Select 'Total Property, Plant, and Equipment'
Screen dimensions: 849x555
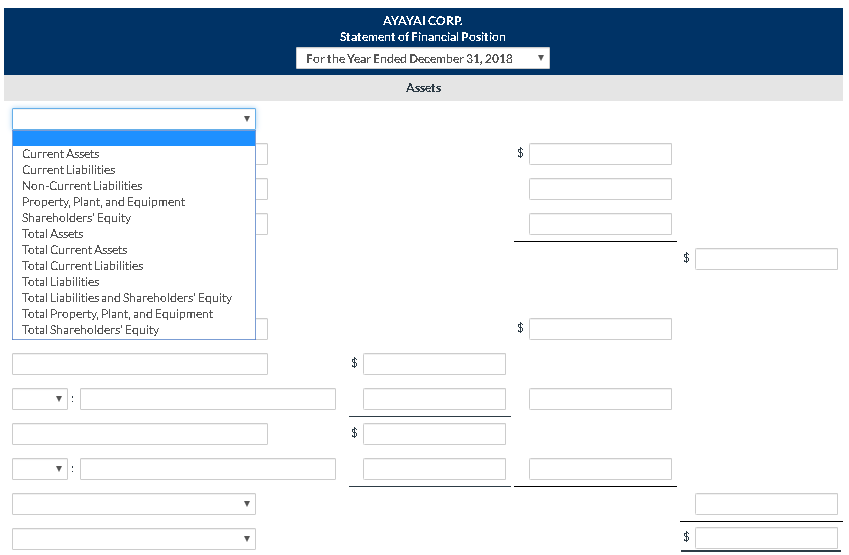[x=133, y=314]
